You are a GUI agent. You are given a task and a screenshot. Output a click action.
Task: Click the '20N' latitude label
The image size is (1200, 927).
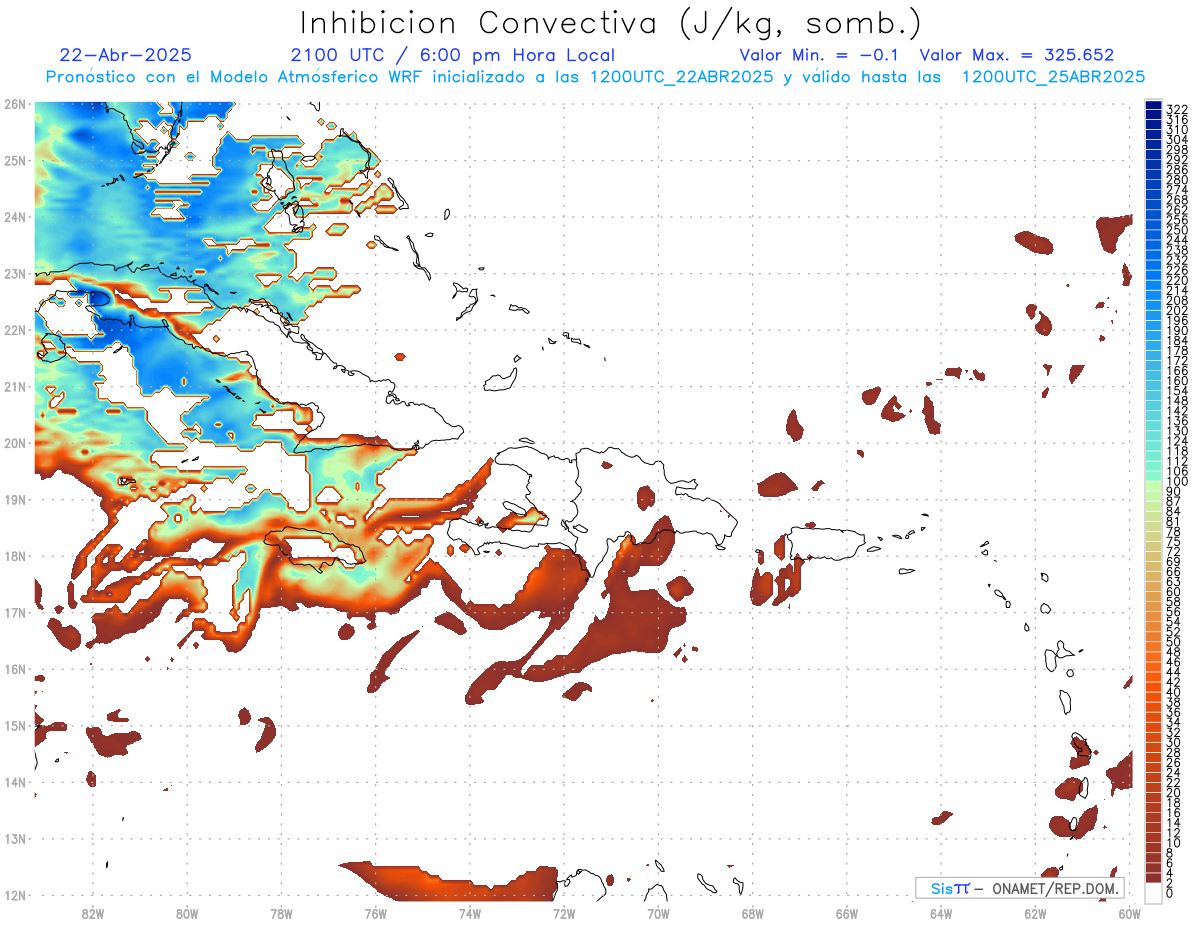(x=15, y=443)
